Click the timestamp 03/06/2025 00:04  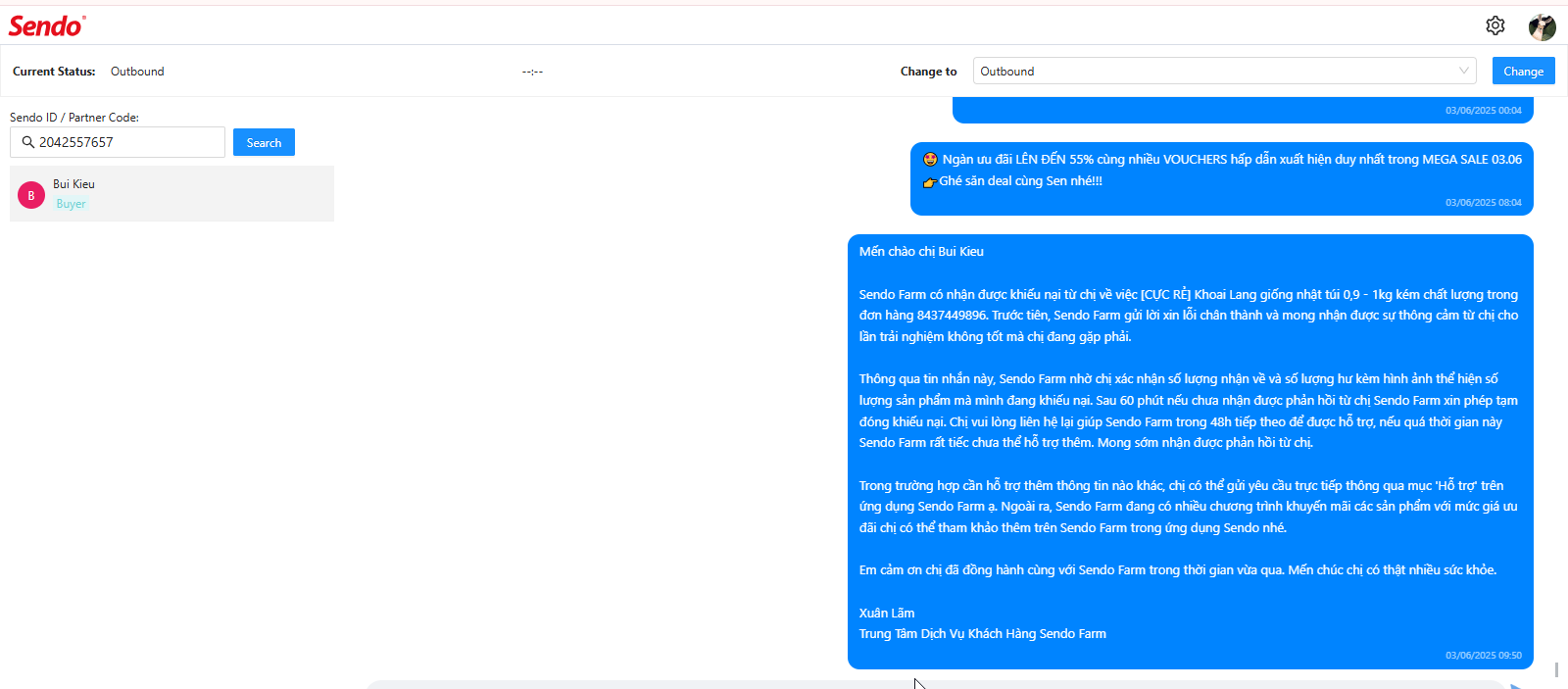click(1483, 110)
